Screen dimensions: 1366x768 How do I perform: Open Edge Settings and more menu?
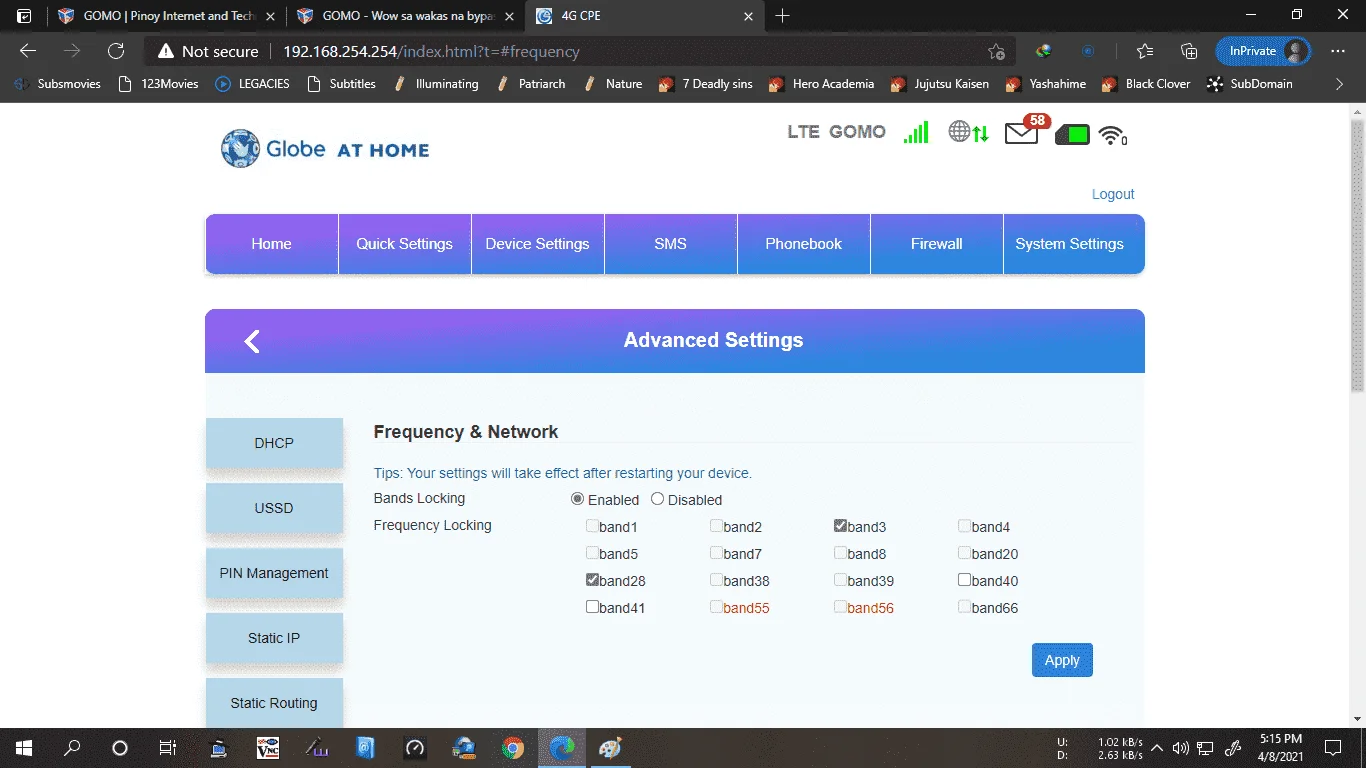1338,51
